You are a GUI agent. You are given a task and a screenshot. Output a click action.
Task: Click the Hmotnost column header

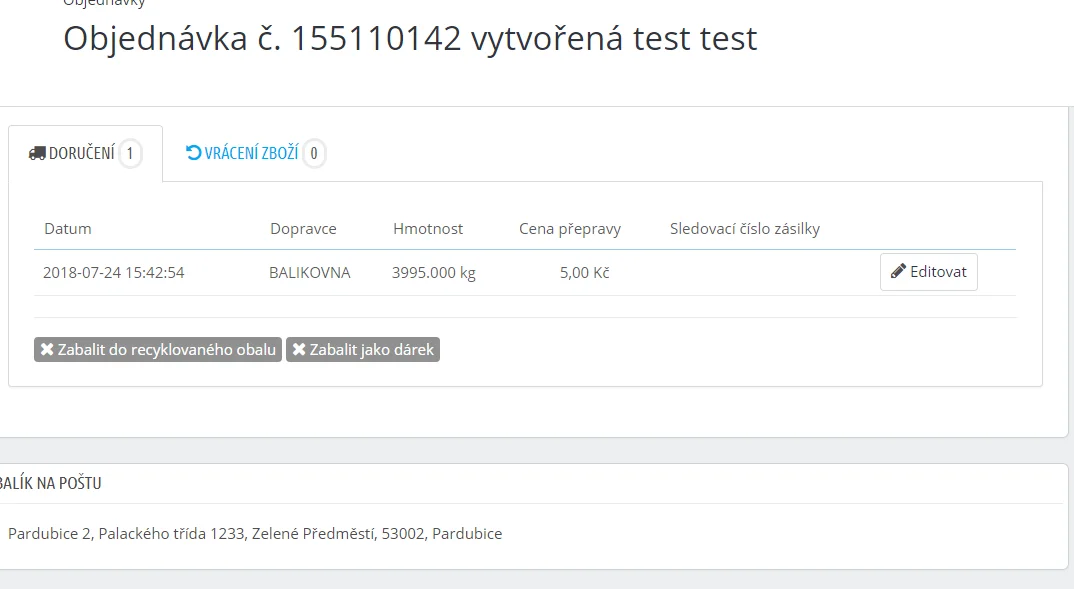(428, 229)
